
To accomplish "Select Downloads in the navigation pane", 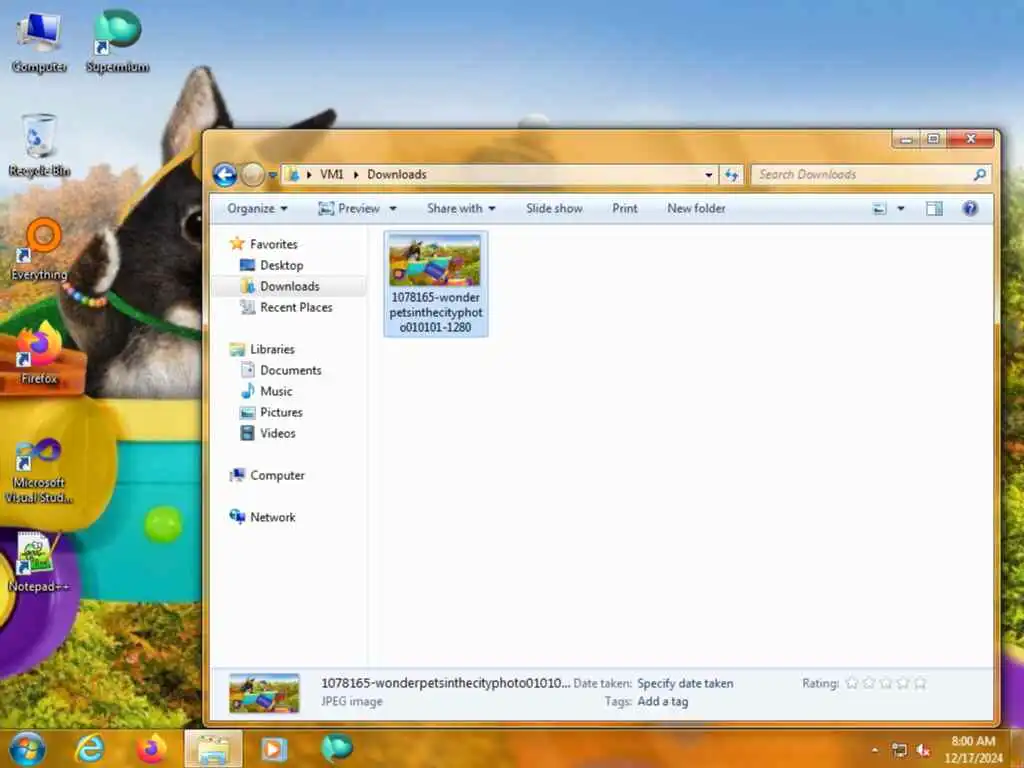I will coord(290,286).
